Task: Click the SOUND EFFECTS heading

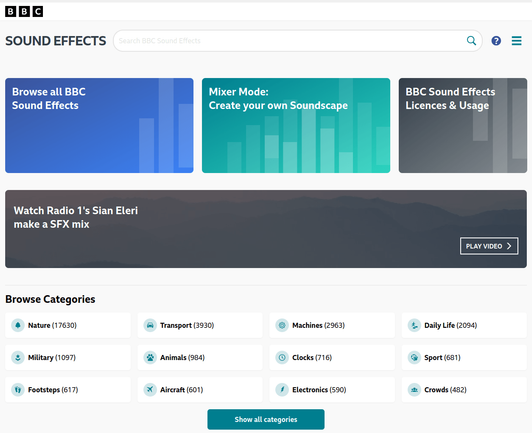Action: point(56,41)
